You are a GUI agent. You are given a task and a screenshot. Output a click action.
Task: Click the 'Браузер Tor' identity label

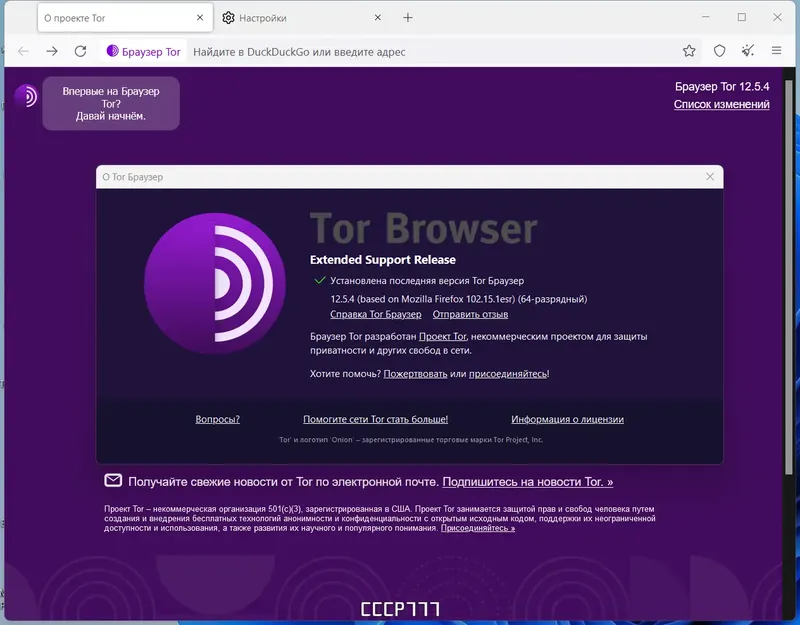point(144,52)
